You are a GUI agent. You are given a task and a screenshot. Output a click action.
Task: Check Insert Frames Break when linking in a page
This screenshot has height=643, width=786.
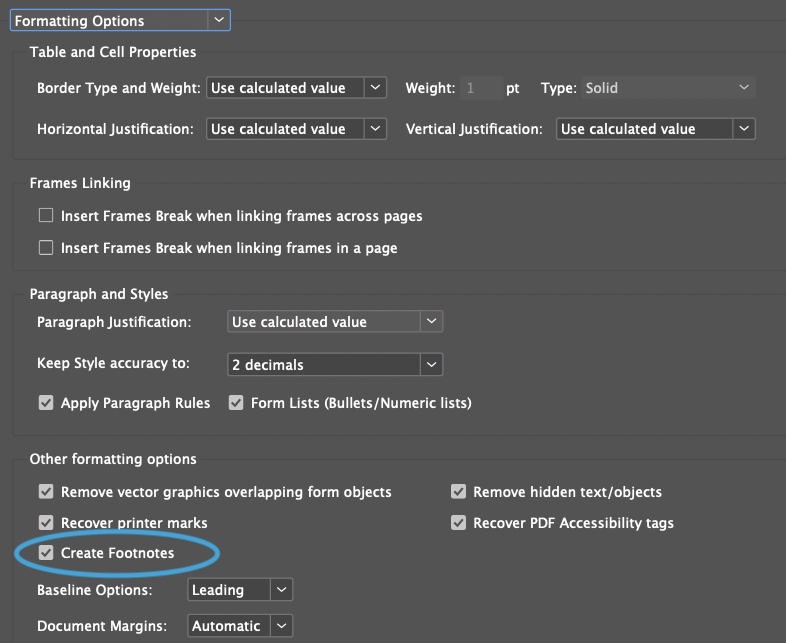pyautogui.click(x=46, y=248)
